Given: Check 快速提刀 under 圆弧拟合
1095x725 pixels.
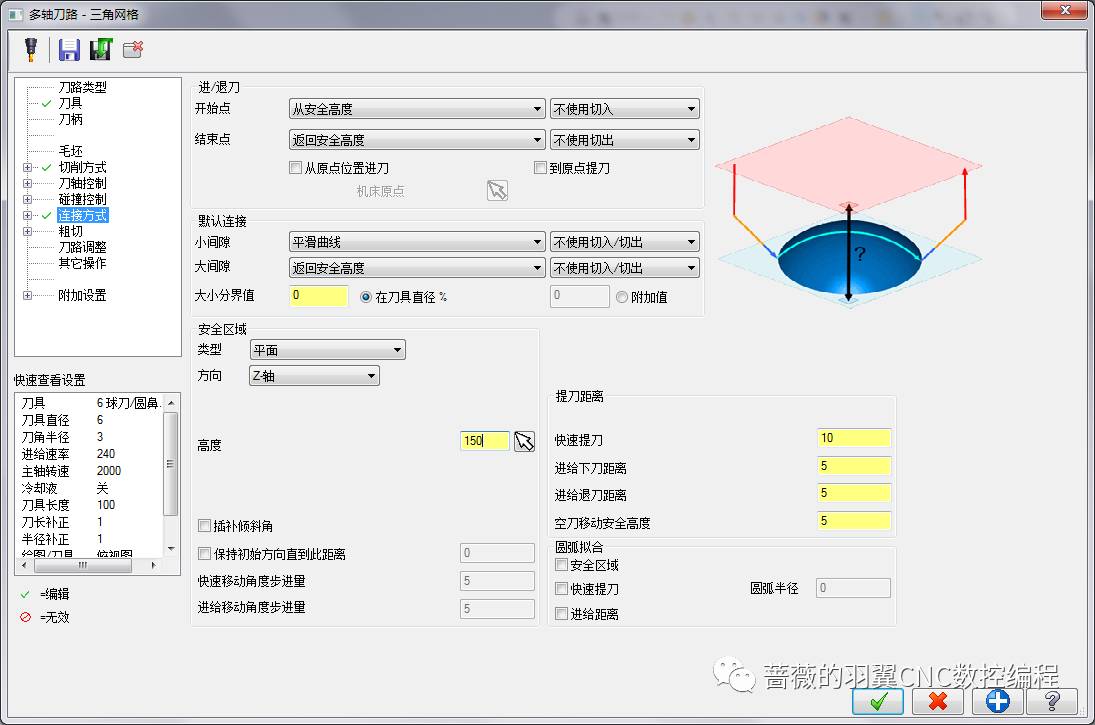Looking at the screenshot, I should 561,588.
